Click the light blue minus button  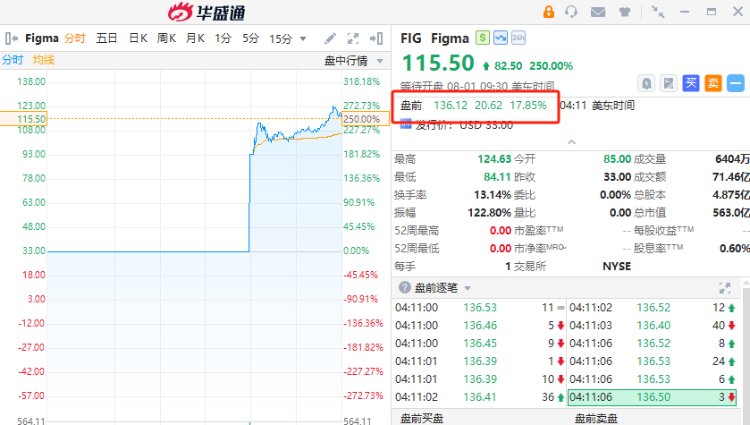click(x=736, y=84)
